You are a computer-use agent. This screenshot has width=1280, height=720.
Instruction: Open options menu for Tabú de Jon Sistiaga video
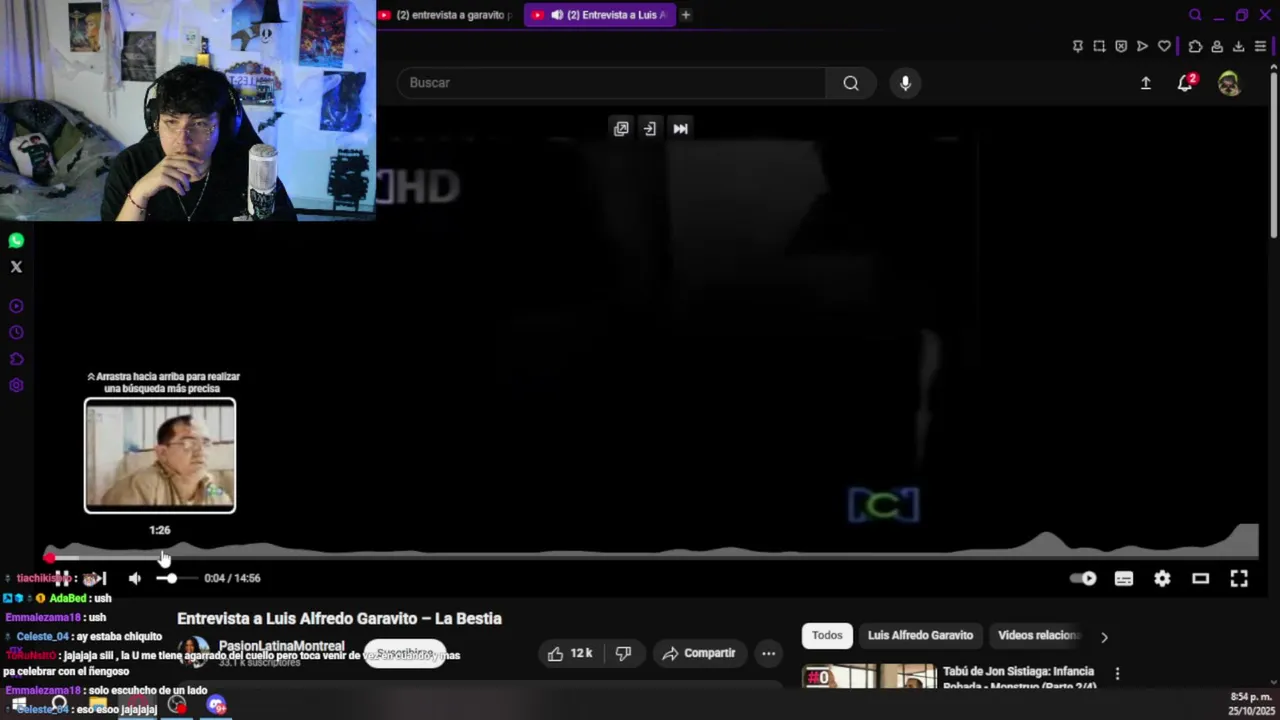click(1117, 674)
